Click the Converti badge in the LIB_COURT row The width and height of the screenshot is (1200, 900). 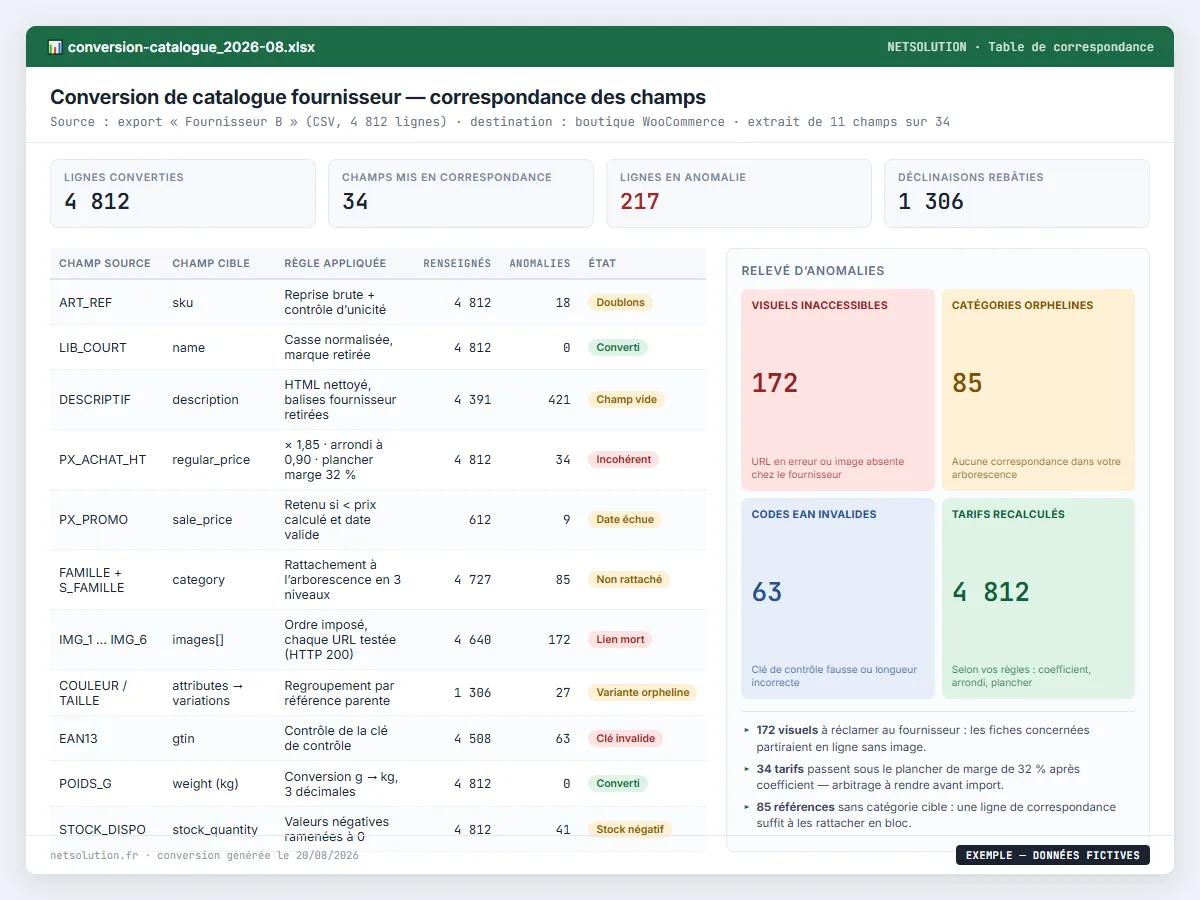(618, 347)
